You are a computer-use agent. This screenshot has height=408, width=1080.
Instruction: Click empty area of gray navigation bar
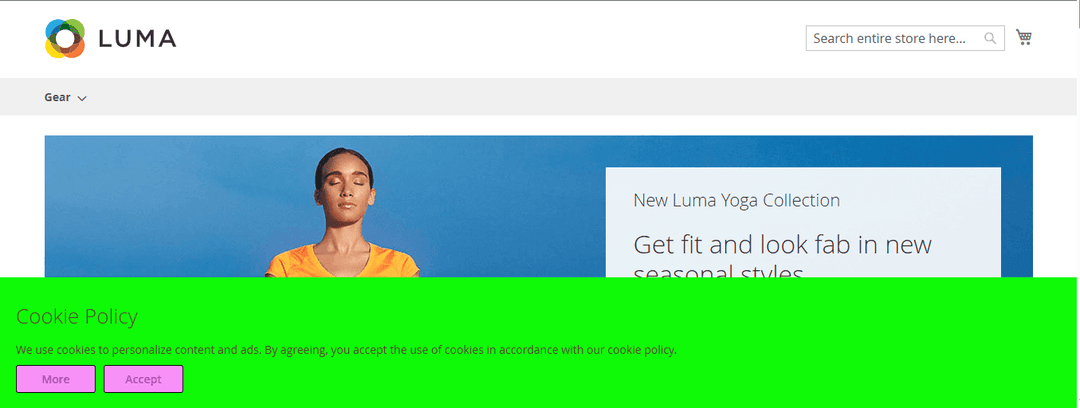click(551, 97)
